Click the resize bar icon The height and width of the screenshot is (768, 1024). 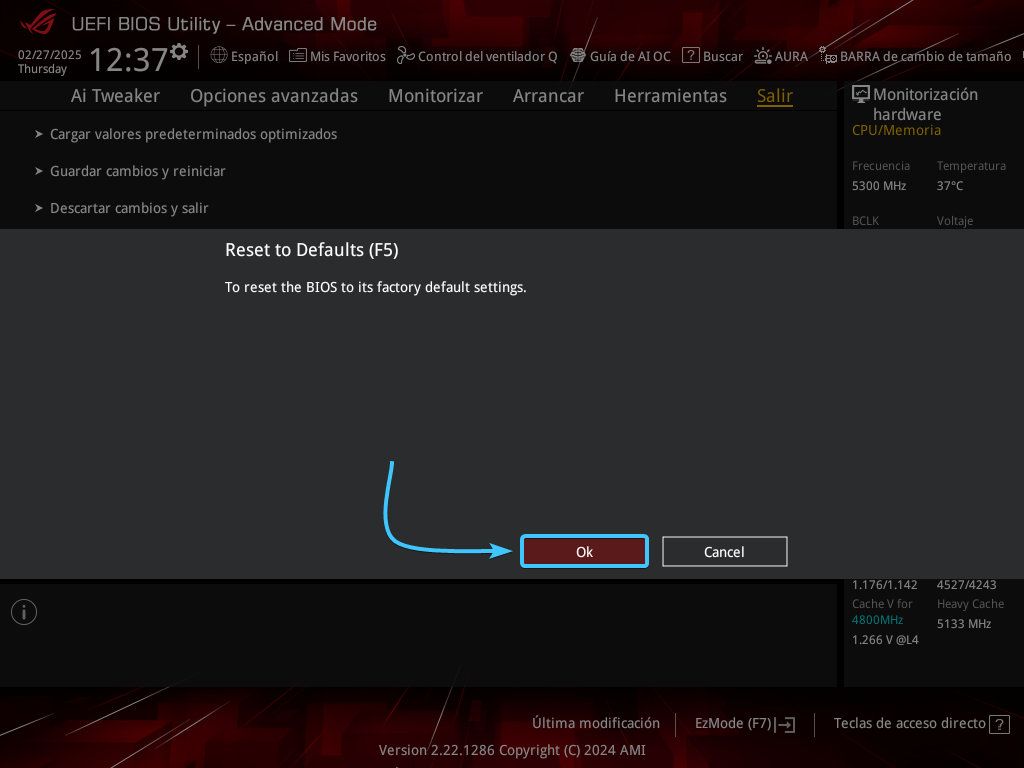(828, 56)
